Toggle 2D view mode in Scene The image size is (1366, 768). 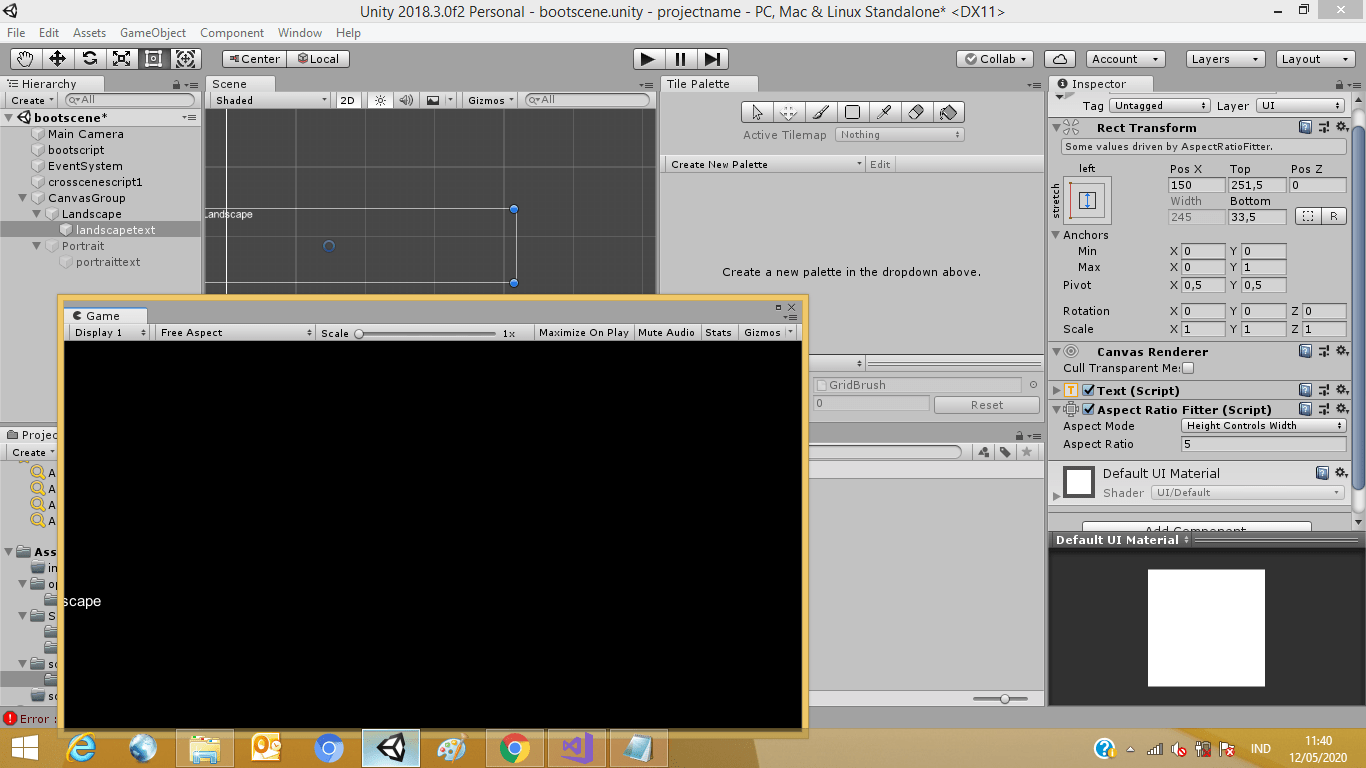348,100
